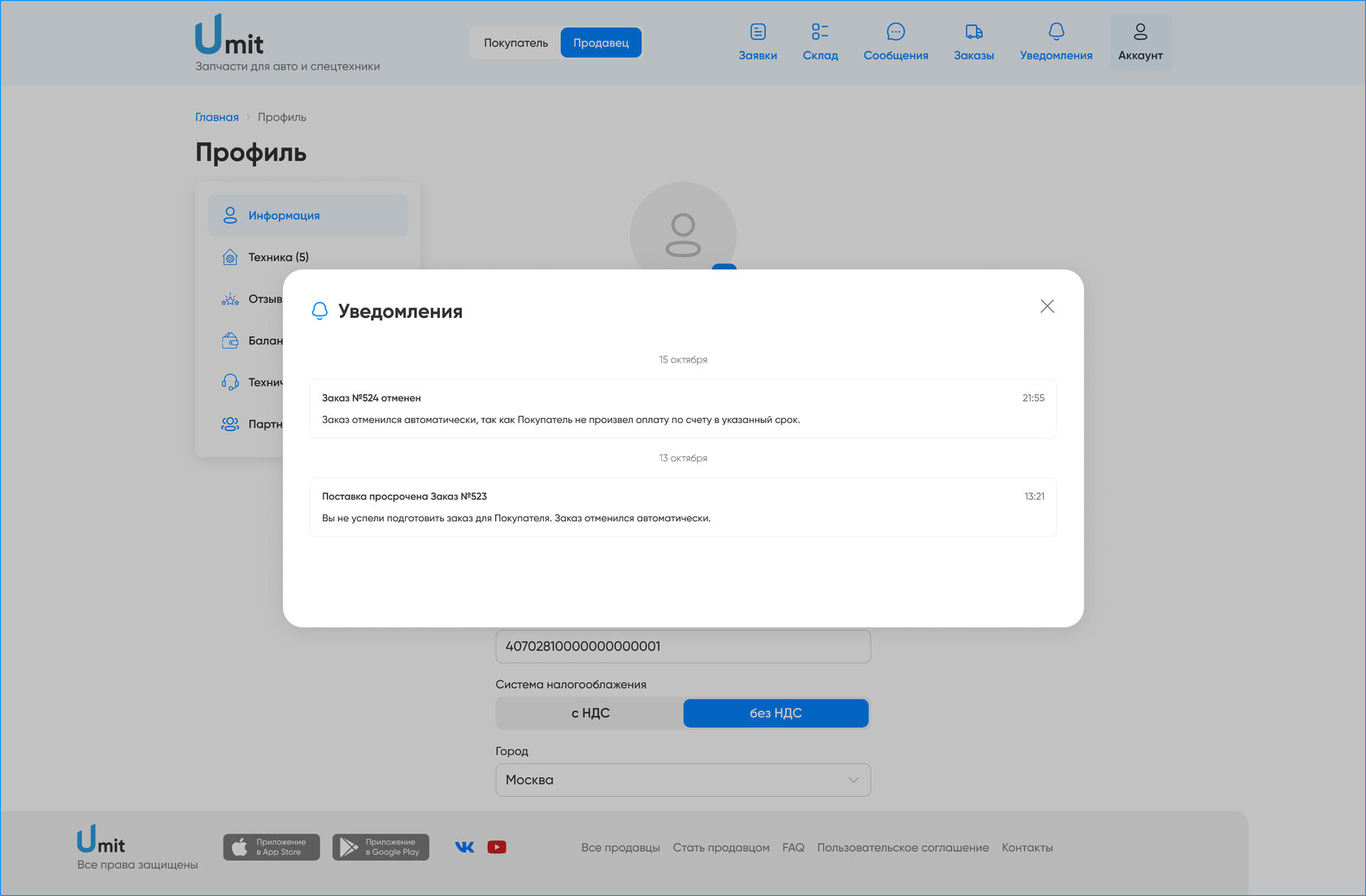Click the 13 октября date label
Image resolution: width=1366 pixels, height=896 pixels.
pyautogui.click(x=683, y=458)
